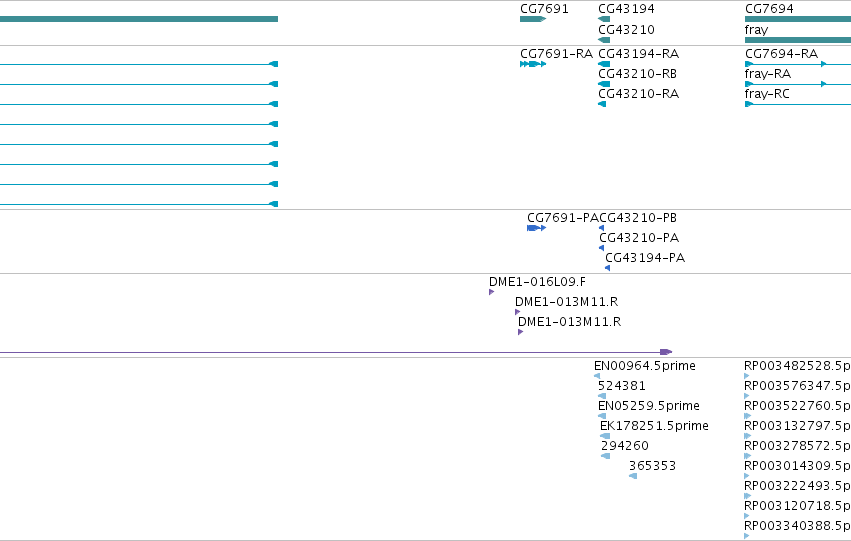The width and height of the screenshot is (851, 541).
Task: Click the CG7691-RA transcript label
Action: (556, 54)
